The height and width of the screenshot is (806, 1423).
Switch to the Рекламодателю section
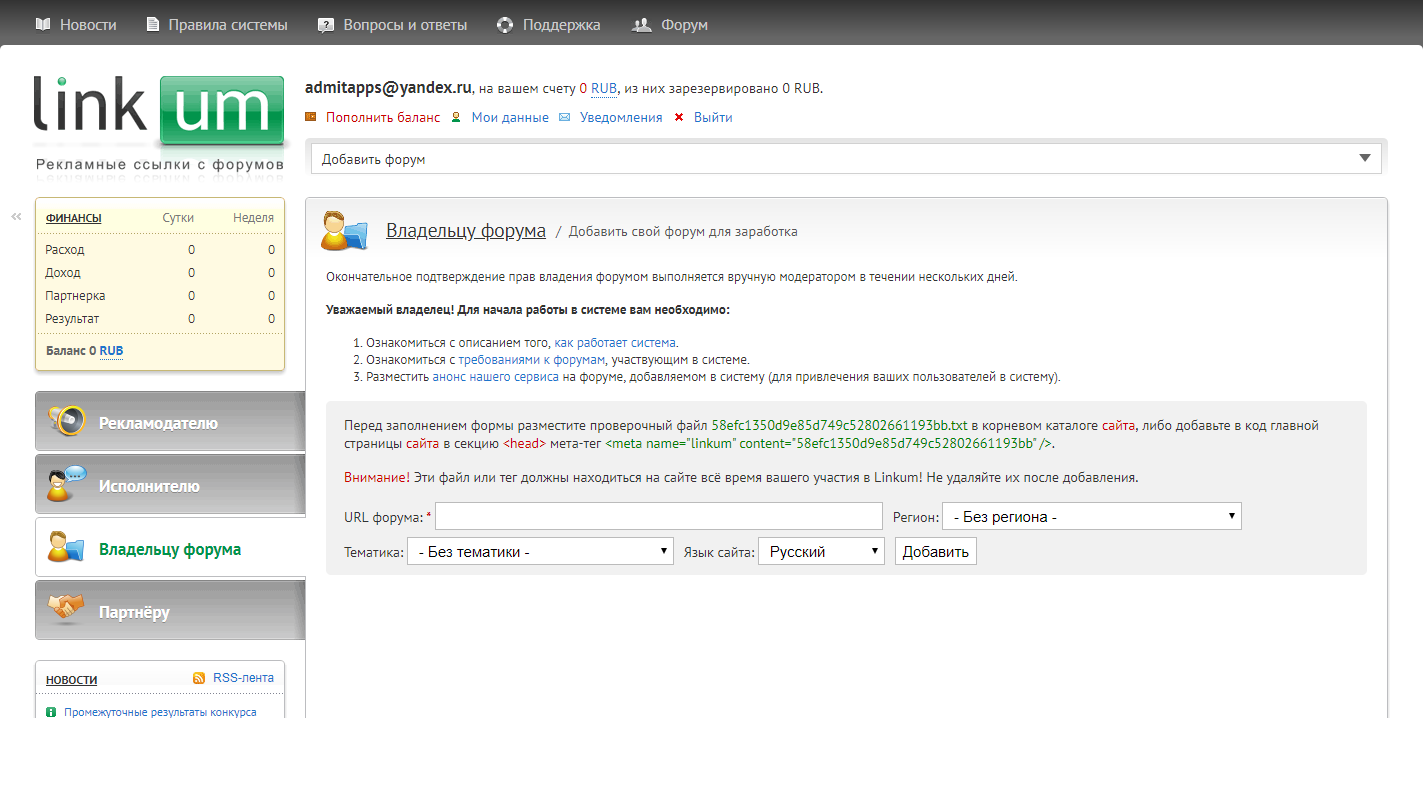click(x=170, y=422)
